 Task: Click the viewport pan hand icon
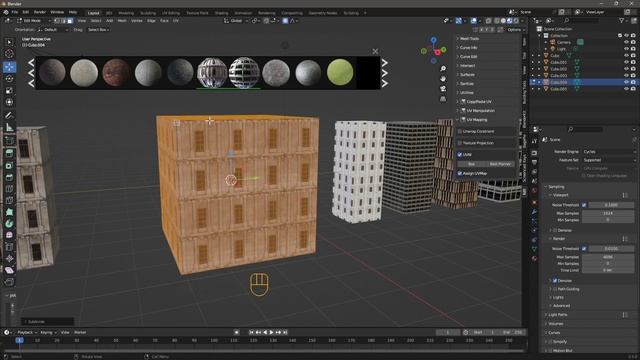click(x=443, y=78)
